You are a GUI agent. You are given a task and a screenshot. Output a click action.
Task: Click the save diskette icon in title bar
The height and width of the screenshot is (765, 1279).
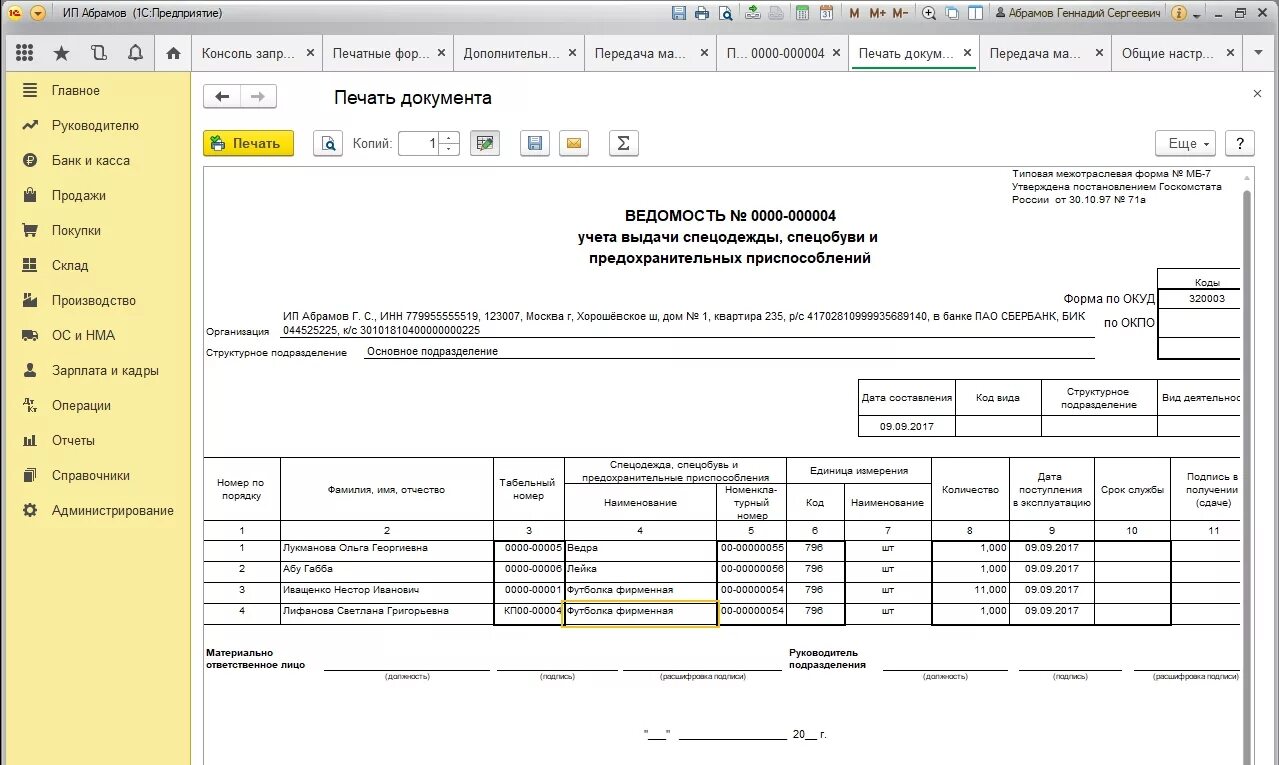679,13
